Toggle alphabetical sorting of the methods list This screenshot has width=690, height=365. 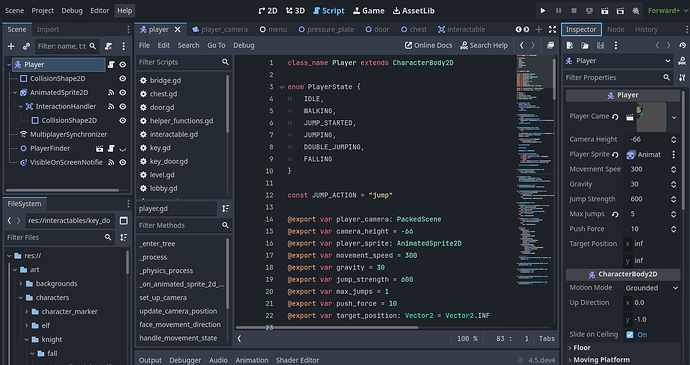(225, 208)
